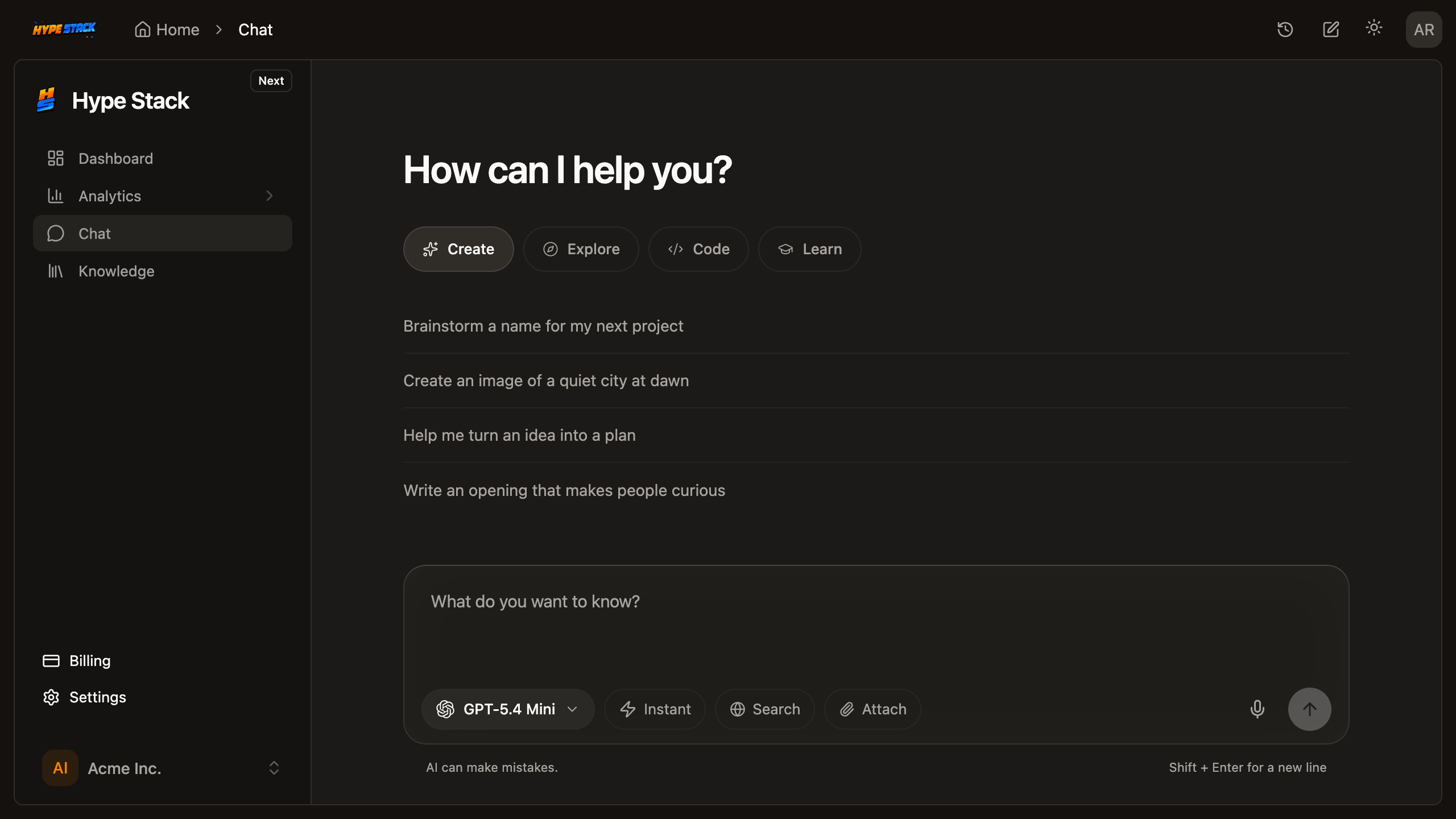The width and height of the screenshot is (1456, 819).
Task: Open chat history clock icon
Action: (x=1285, y=30)
